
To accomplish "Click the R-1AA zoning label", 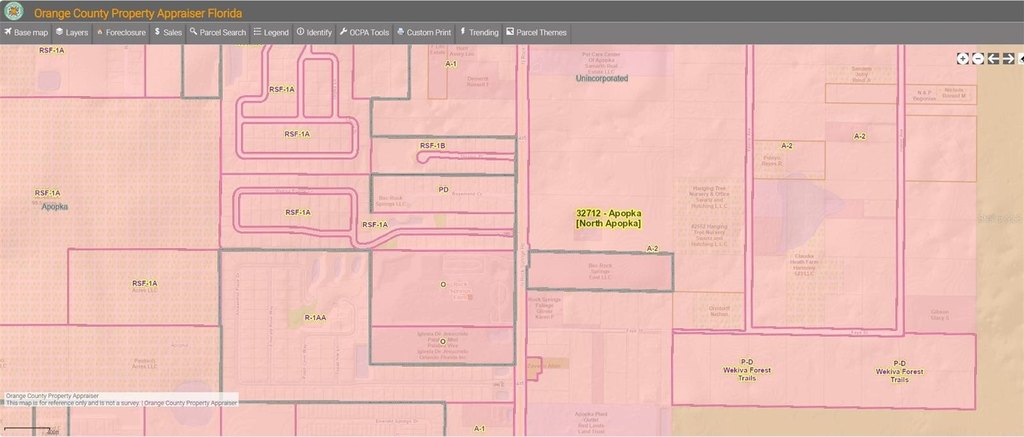I will point(315,317).
